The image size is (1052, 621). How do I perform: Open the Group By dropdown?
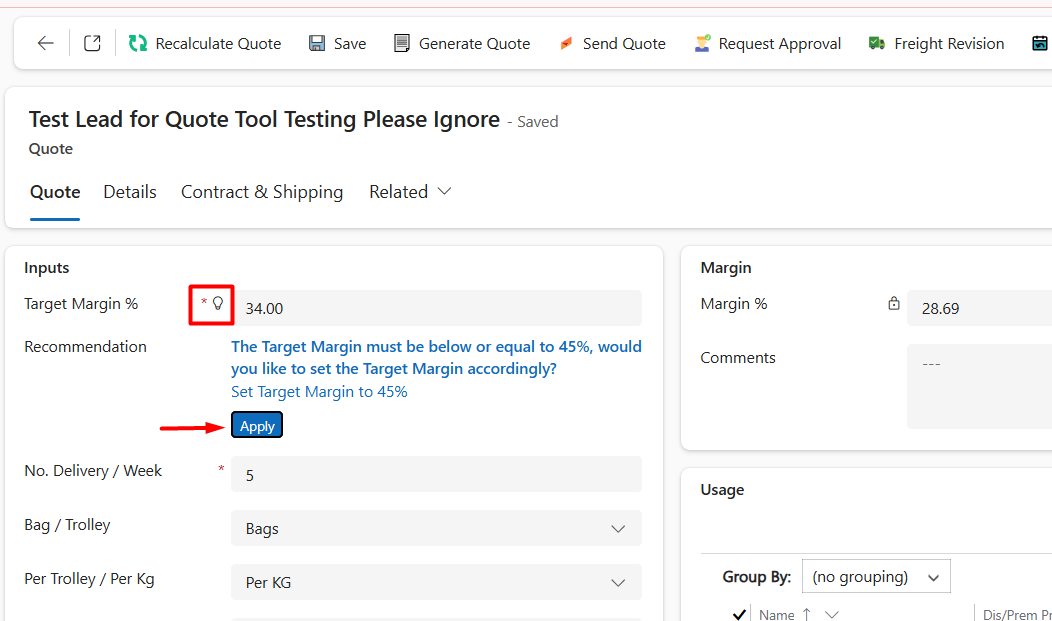point(876,577)
